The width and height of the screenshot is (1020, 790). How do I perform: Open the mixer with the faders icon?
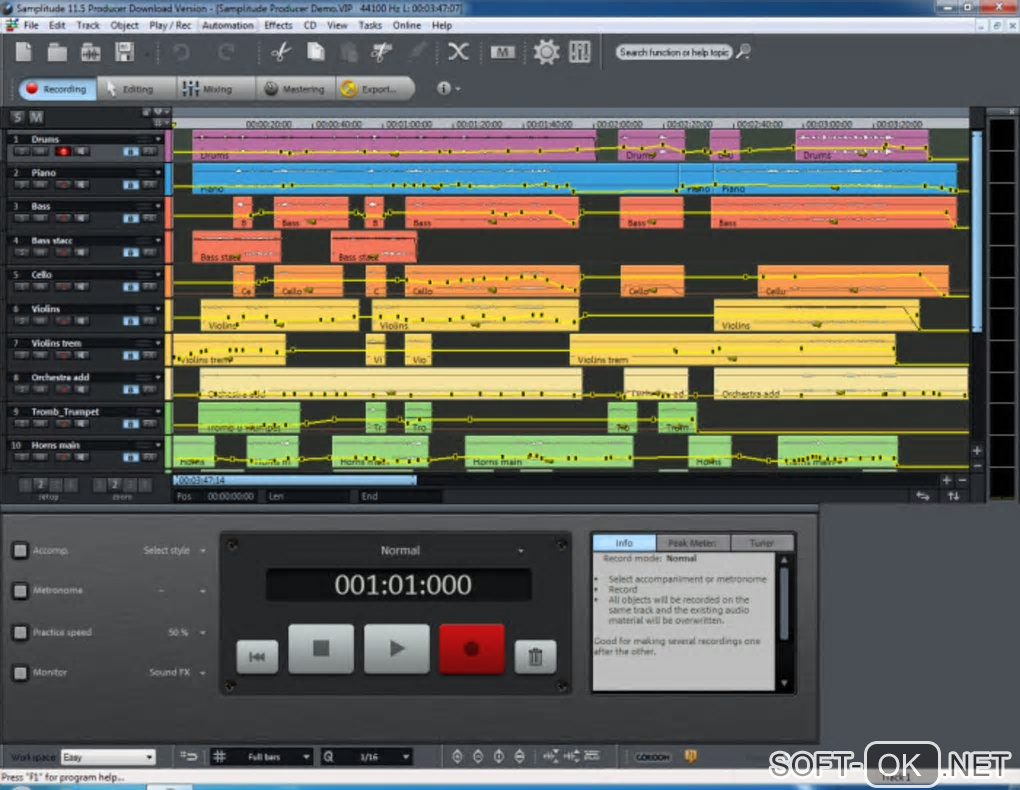[x=580, y=51]
